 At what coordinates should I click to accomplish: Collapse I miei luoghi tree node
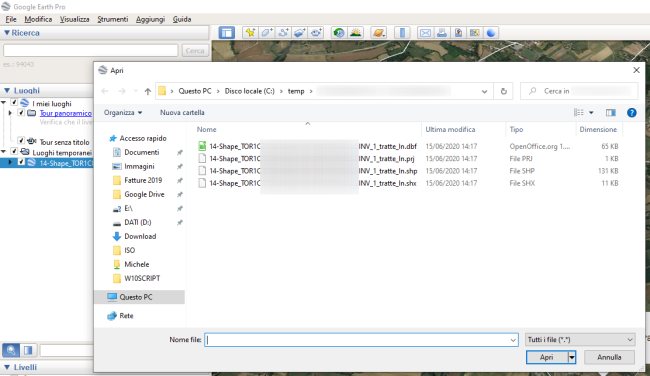(3, 102)
